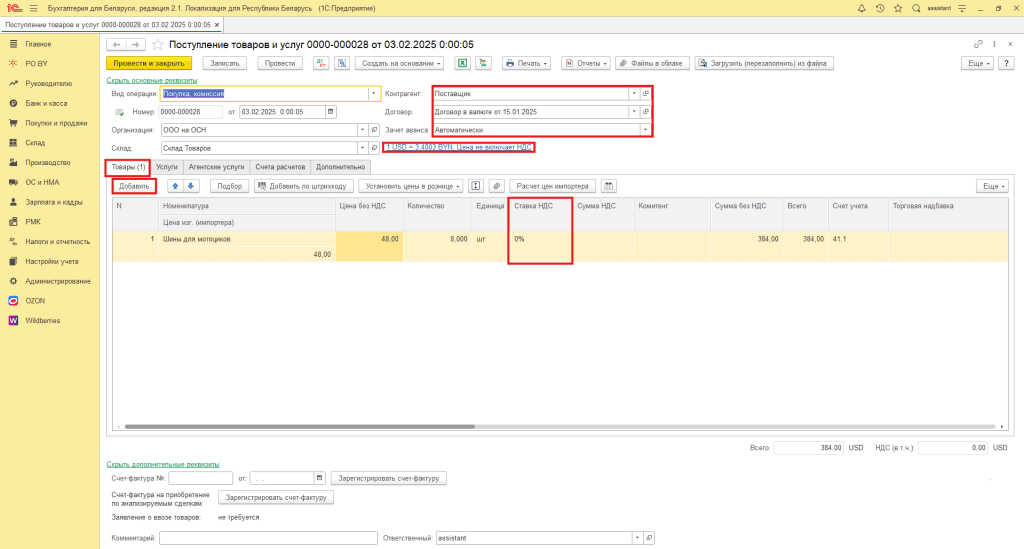
Task: Switch to Агентские услуги tab
Action: coord(216,167)
